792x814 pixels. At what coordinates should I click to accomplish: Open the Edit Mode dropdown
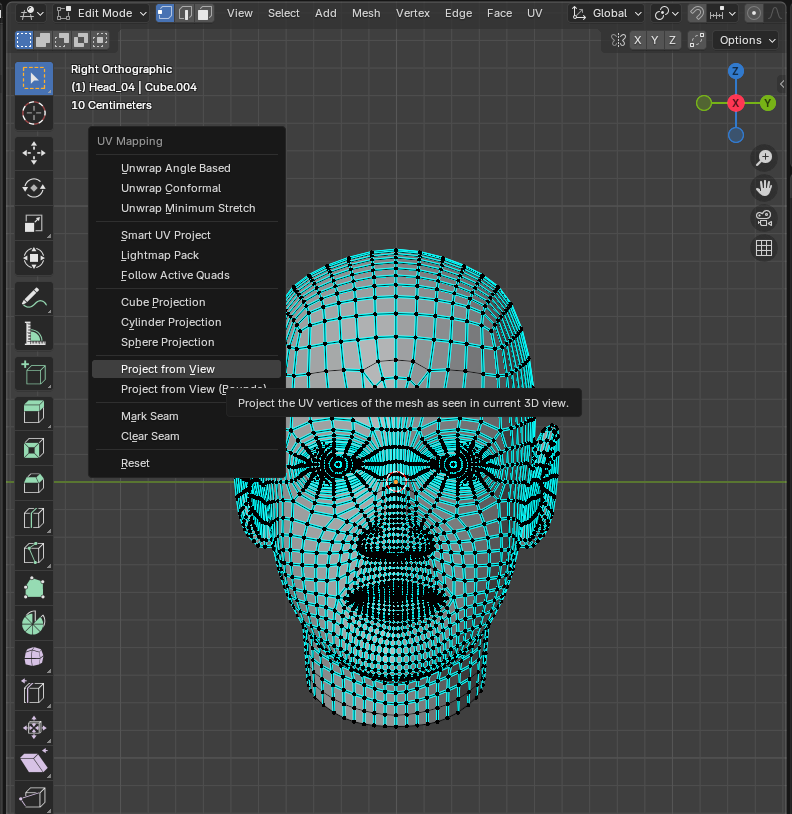pyautogui.click(x=101, y=13)
